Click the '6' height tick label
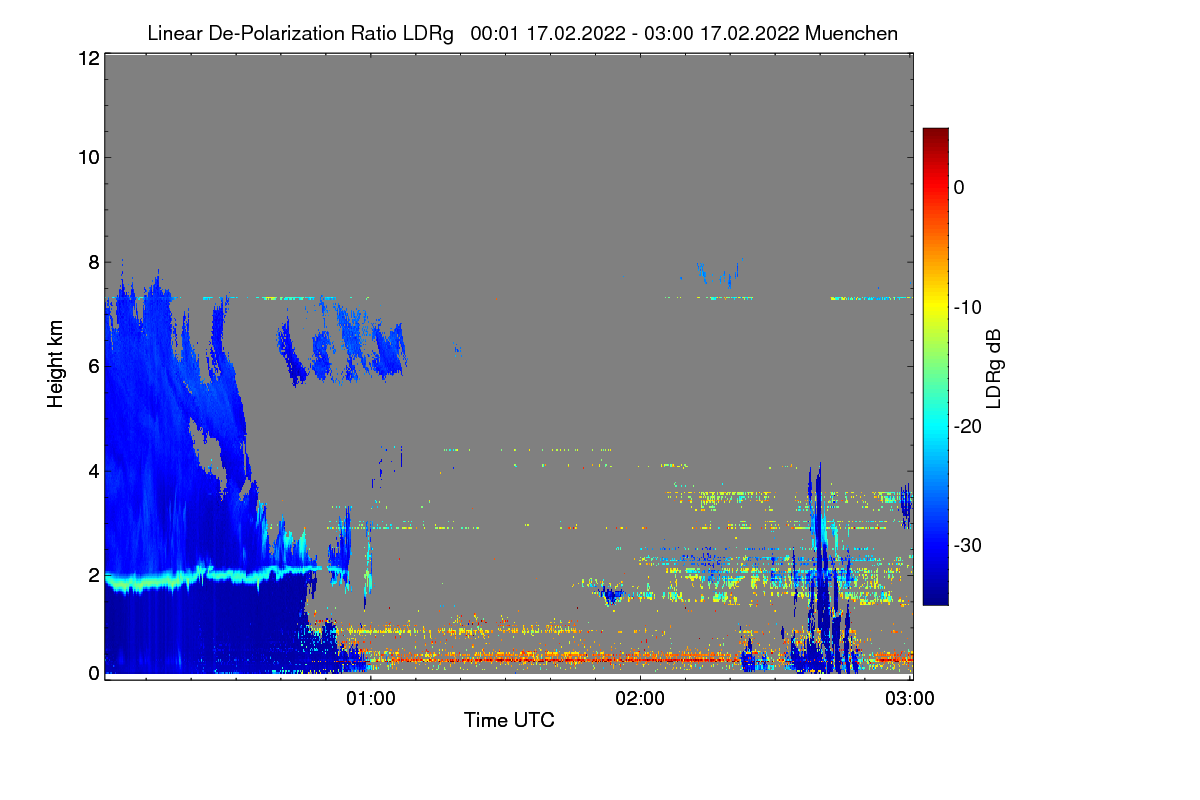Screen dimensions: 1200x800 93,366
